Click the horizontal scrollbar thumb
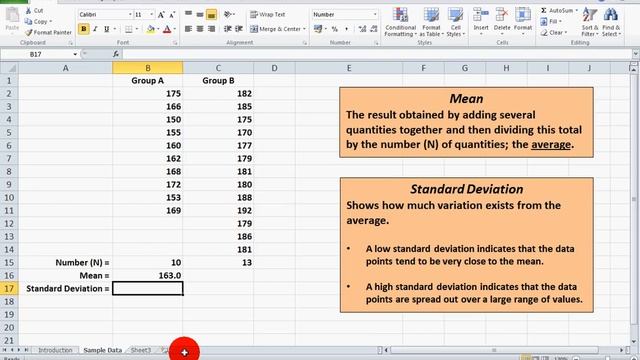Screen dimensions: 640x360 point(494,350)
